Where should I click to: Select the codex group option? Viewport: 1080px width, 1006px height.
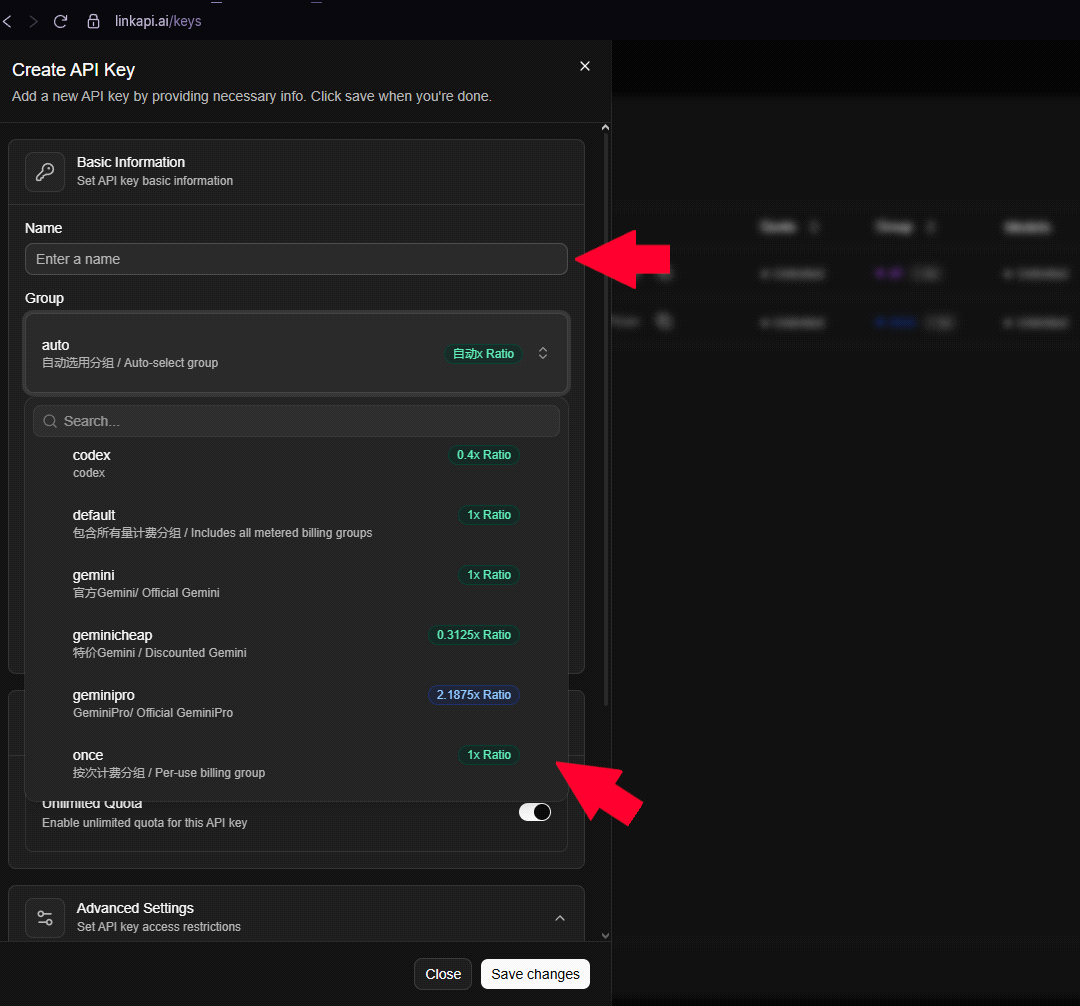pos(296,463)
